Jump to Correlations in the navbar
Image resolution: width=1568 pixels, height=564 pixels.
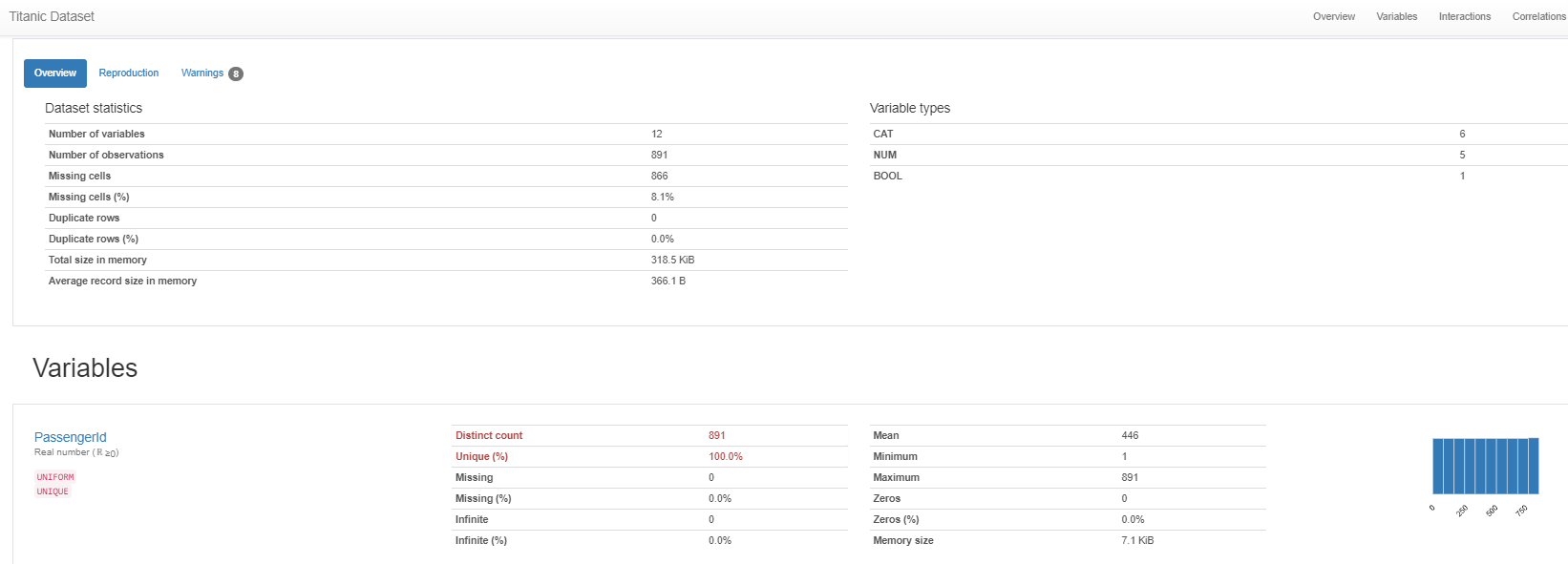click(1539, 16)
